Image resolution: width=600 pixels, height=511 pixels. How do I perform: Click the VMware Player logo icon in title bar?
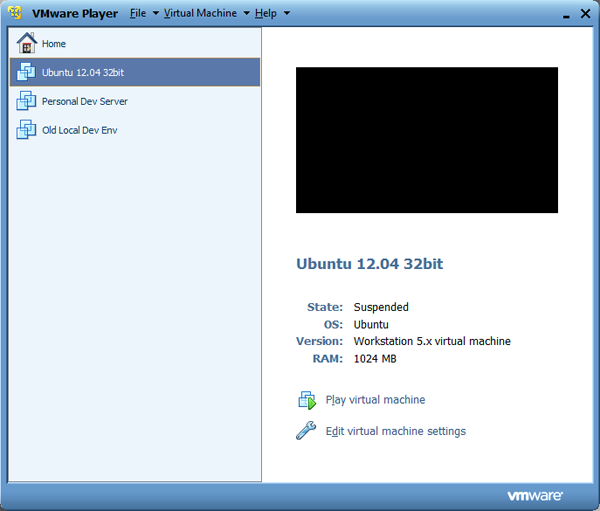[x=15, y=13]
